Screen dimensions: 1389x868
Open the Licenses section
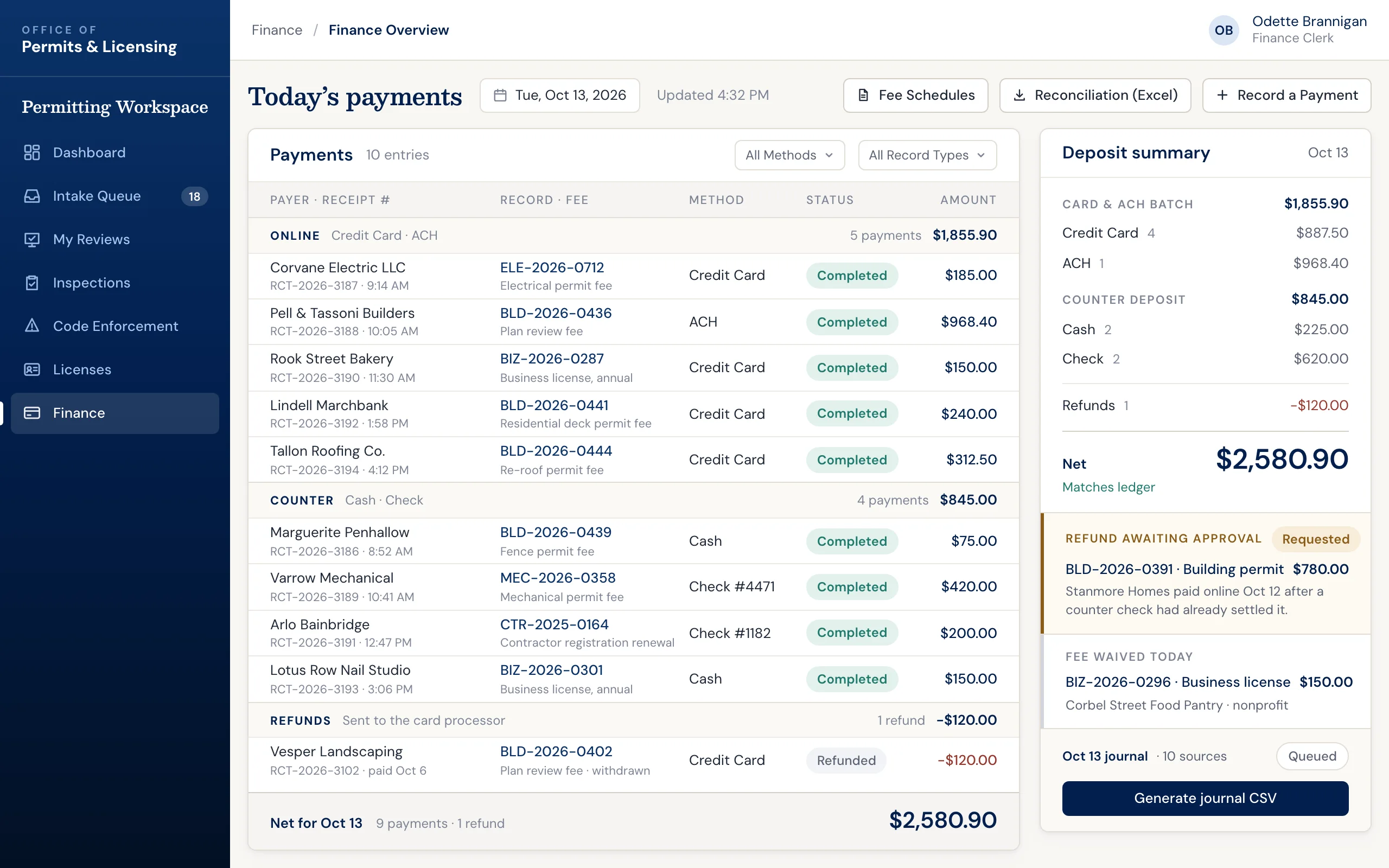(x=115, y=369)
